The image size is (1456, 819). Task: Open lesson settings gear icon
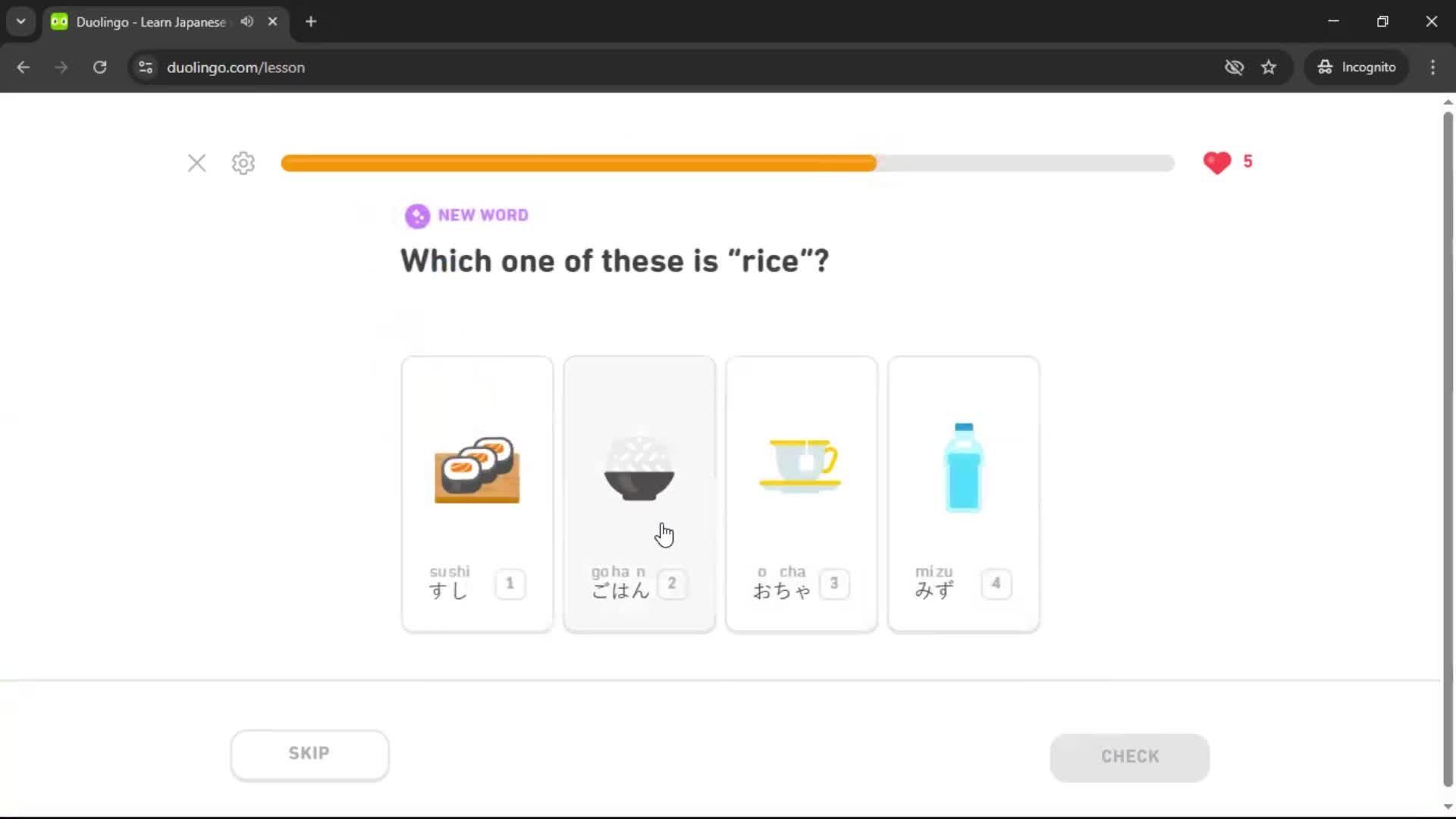pos(243,163)
